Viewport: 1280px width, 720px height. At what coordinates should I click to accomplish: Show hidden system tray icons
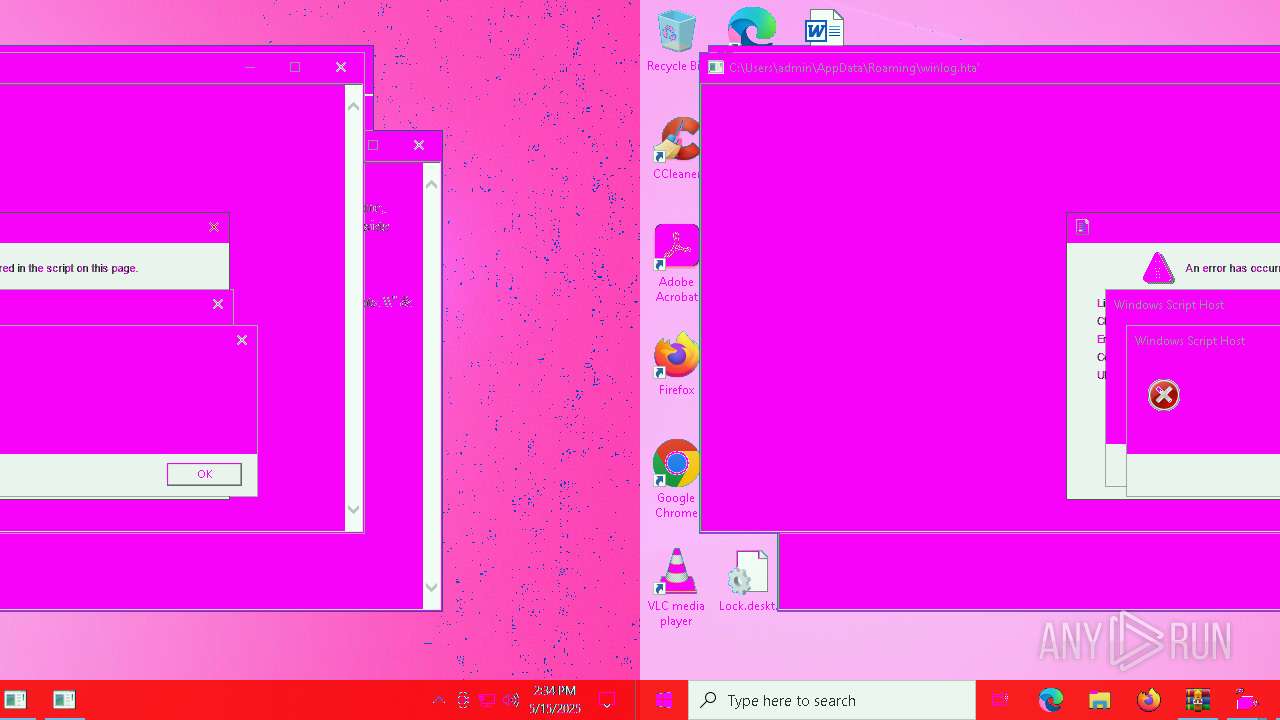coord(438,700)
